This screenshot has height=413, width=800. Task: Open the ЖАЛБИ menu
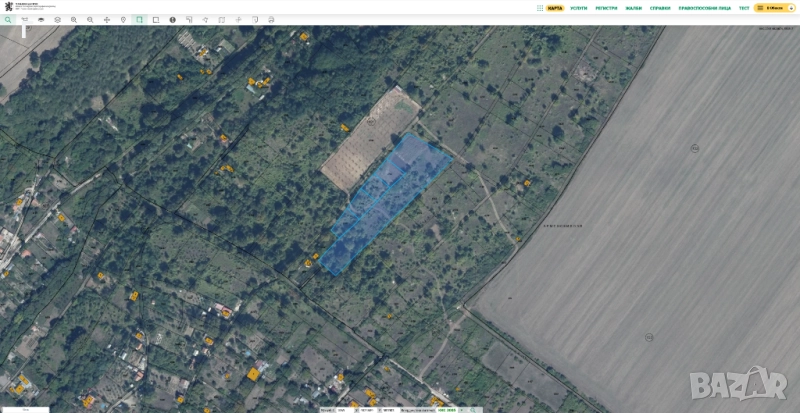tap(633, 8)
